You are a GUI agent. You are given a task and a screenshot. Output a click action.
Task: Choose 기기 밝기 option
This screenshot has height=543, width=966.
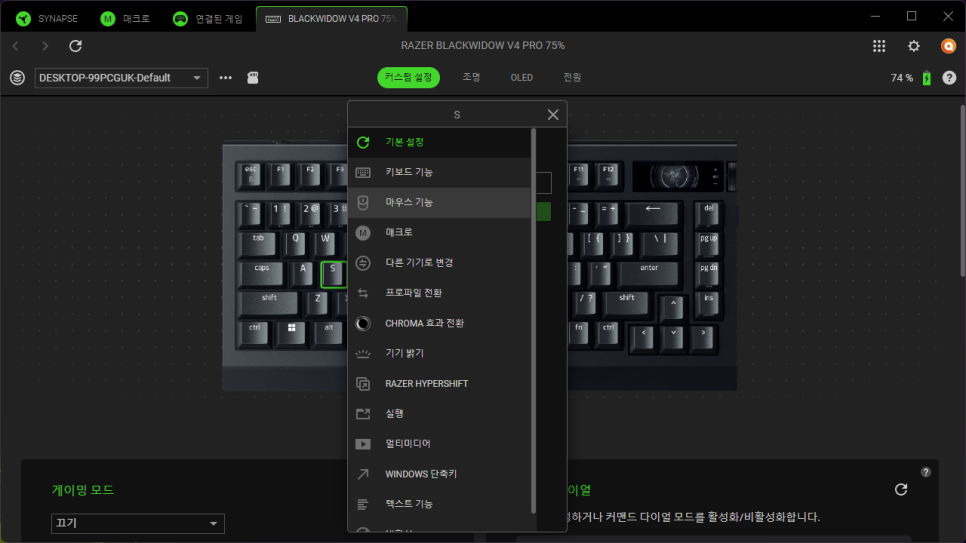(439, 354)
